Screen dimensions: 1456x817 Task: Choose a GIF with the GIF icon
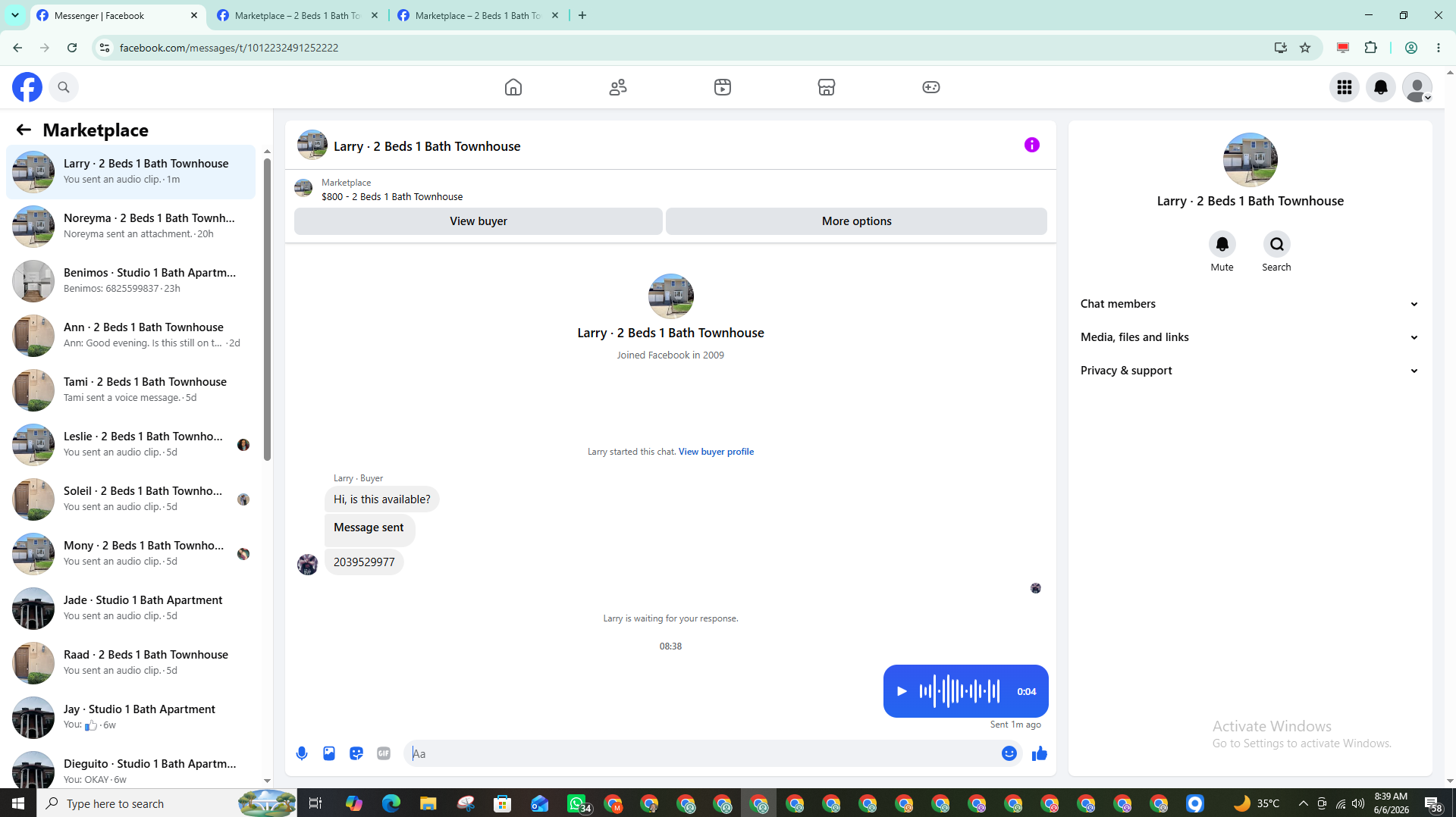[384, 753]
